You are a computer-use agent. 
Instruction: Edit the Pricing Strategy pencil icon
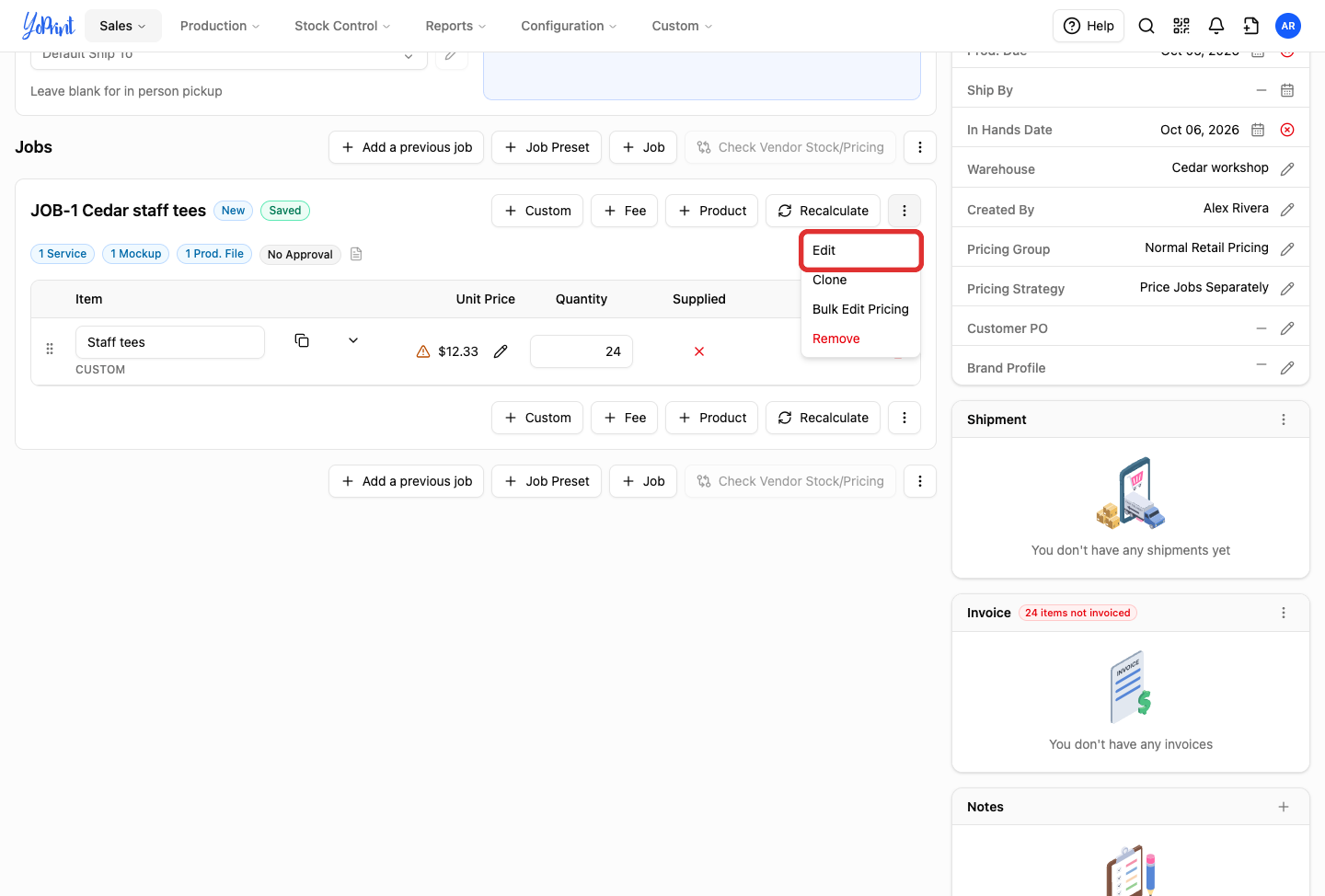click(x=1287, y=289)
